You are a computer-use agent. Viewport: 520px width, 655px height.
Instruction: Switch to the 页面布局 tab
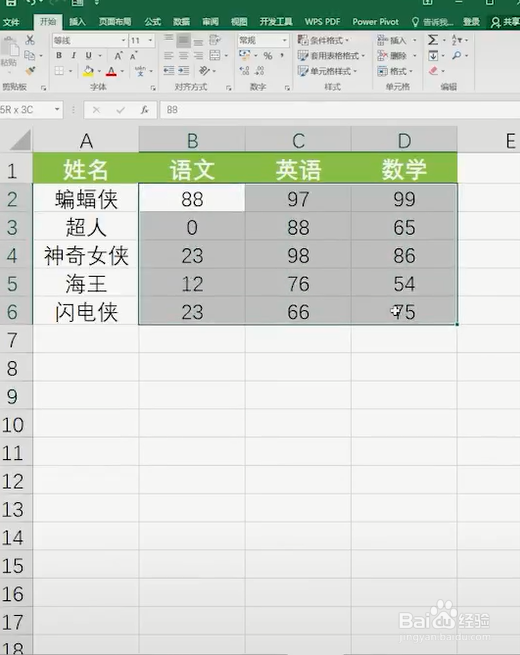(115, 22)
